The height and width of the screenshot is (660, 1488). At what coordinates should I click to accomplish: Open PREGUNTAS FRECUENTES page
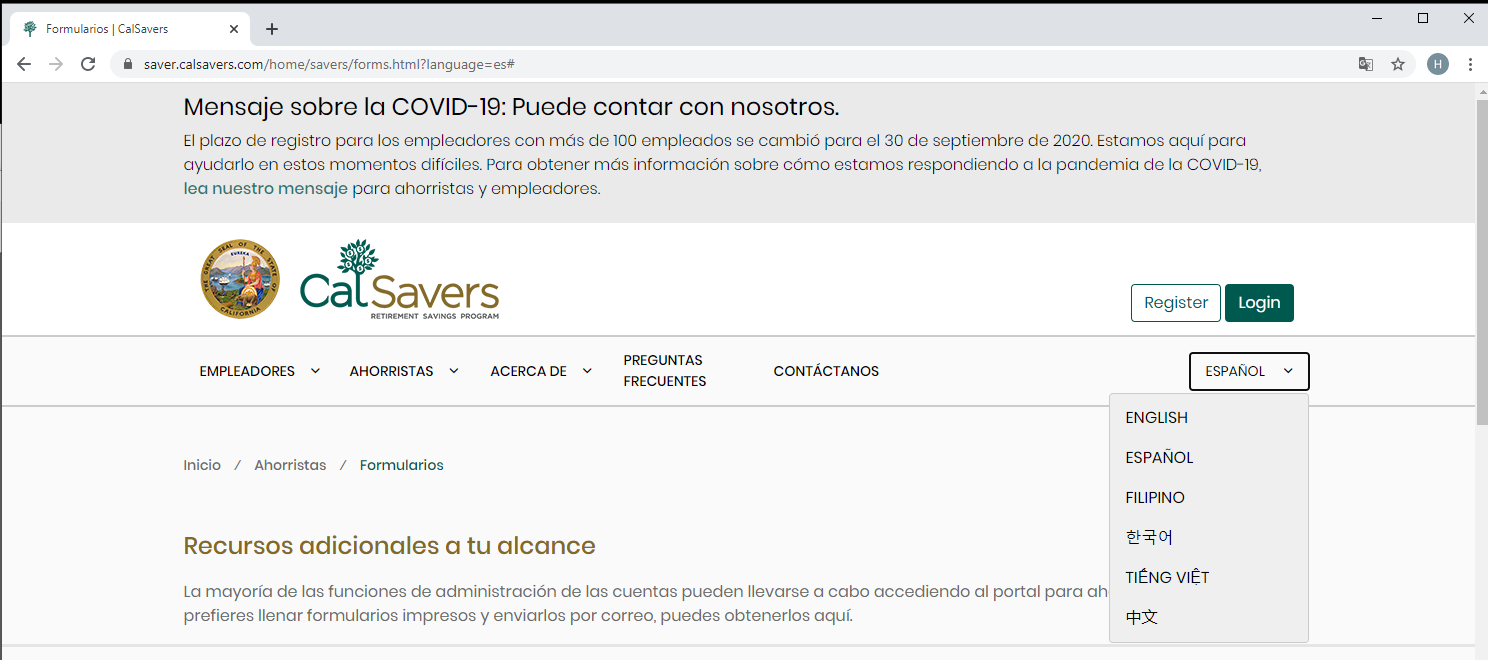[x=665, y=371]
